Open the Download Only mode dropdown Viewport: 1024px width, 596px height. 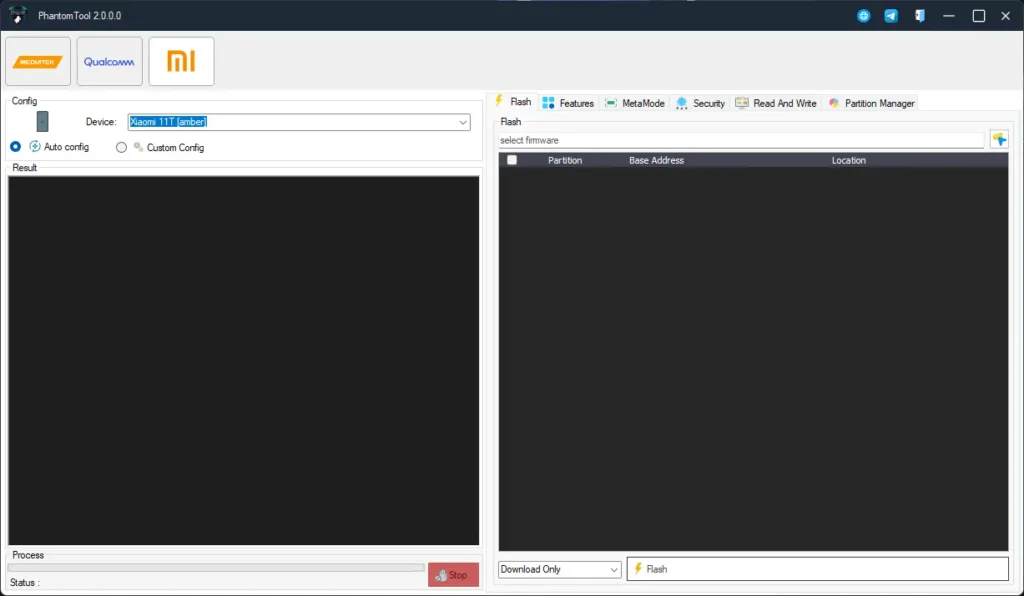tap(560, 569)
